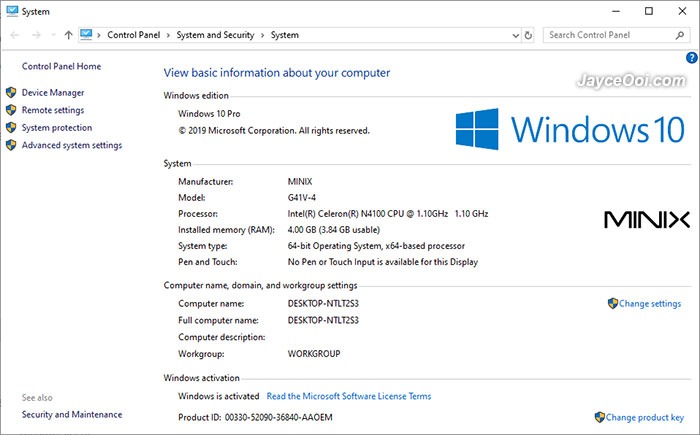Click the 'WORKGROUP' value
The height and width of the screenshot is (435, 700).
tap(314, 354)
